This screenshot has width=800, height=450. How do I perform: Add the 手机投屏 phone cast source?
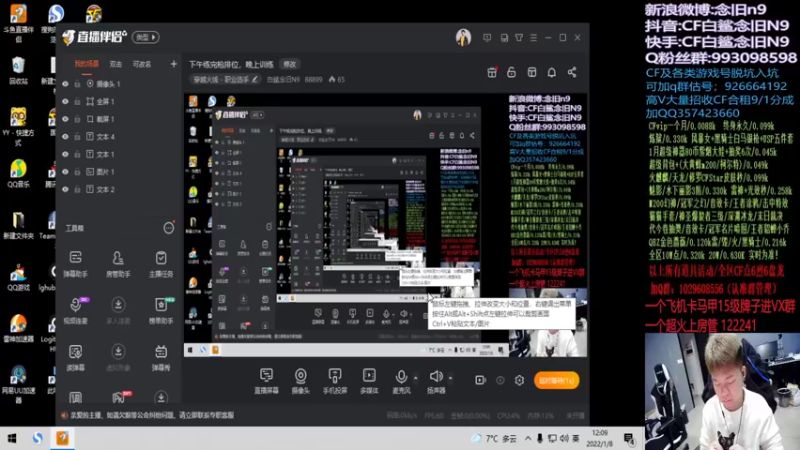pos(335,381)
